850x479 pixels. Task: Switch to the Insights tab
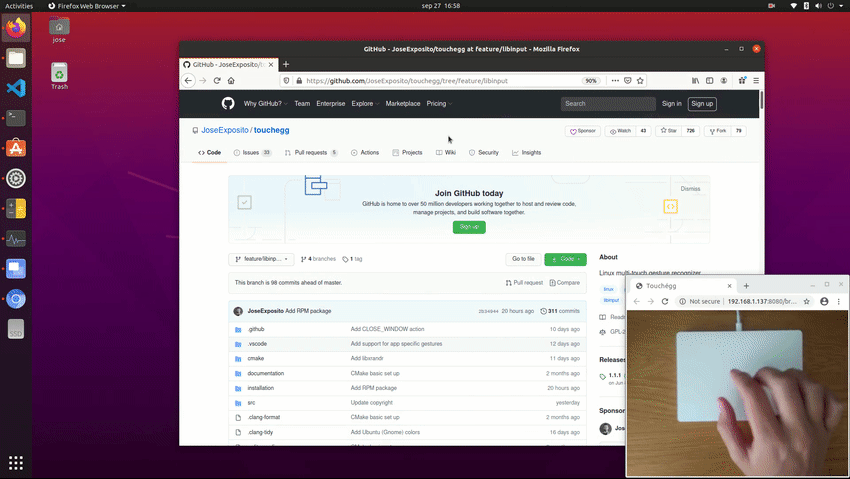526,153
